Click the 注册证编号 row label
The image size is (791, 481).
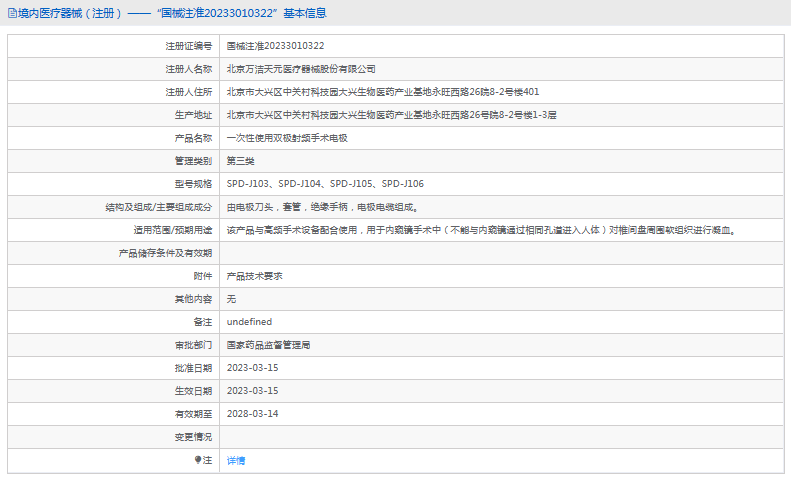tap(189, 46)
